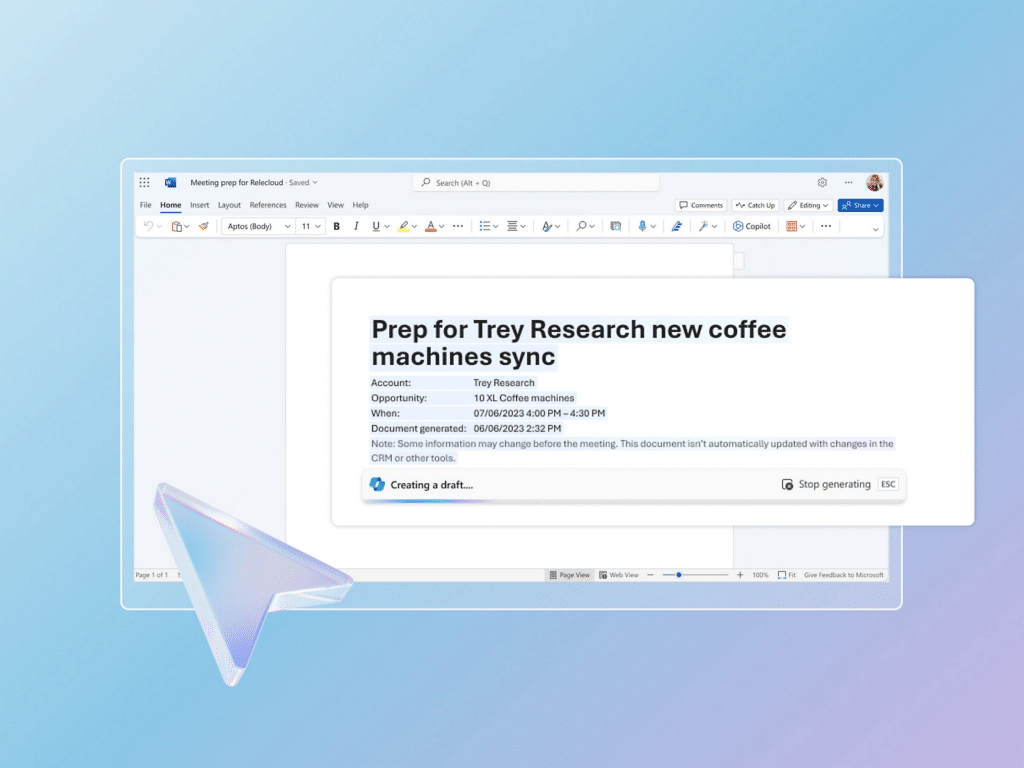This screenshot has height=768, width=1024.
Task: Open the References tab
Action: click(268, 205)
